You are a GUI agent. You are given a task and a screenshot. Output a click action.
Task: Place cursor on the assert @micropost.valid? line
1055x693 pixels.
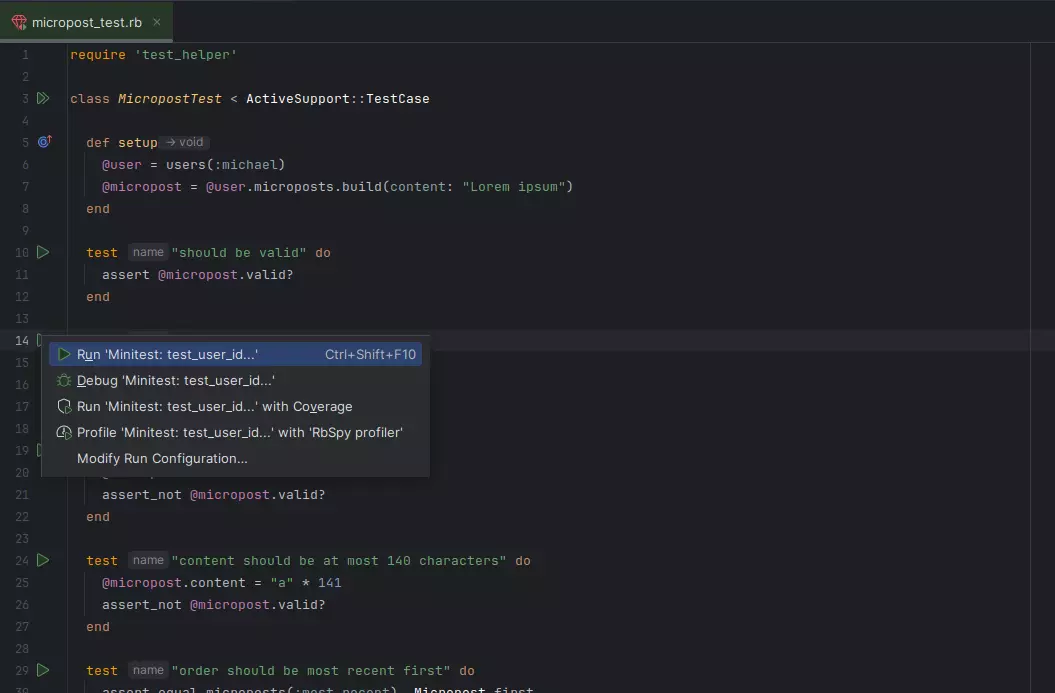(x=200, y=274)
